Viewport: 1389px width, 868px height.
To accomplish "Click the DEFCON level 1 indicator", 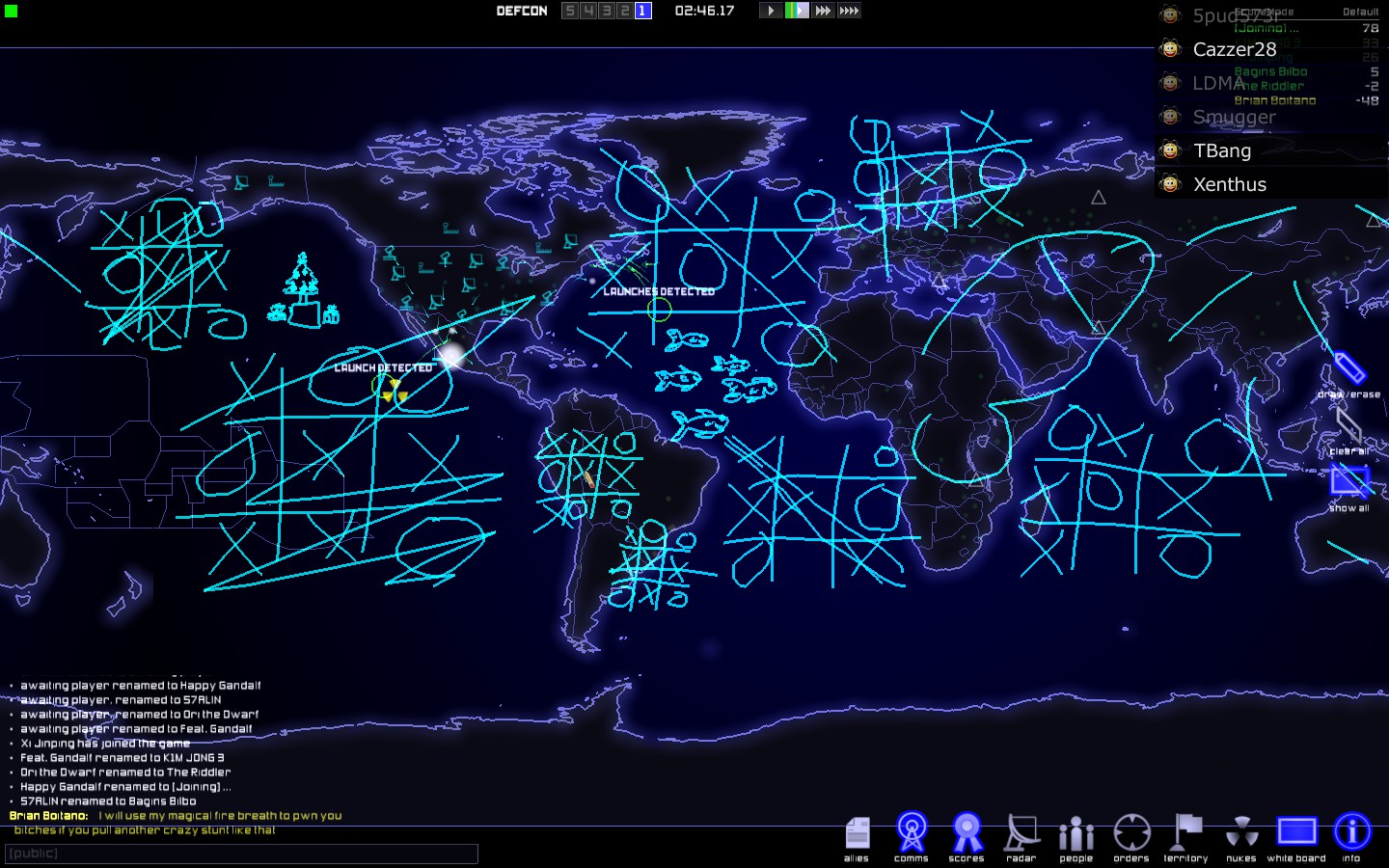I will click(x=642, y=11).
